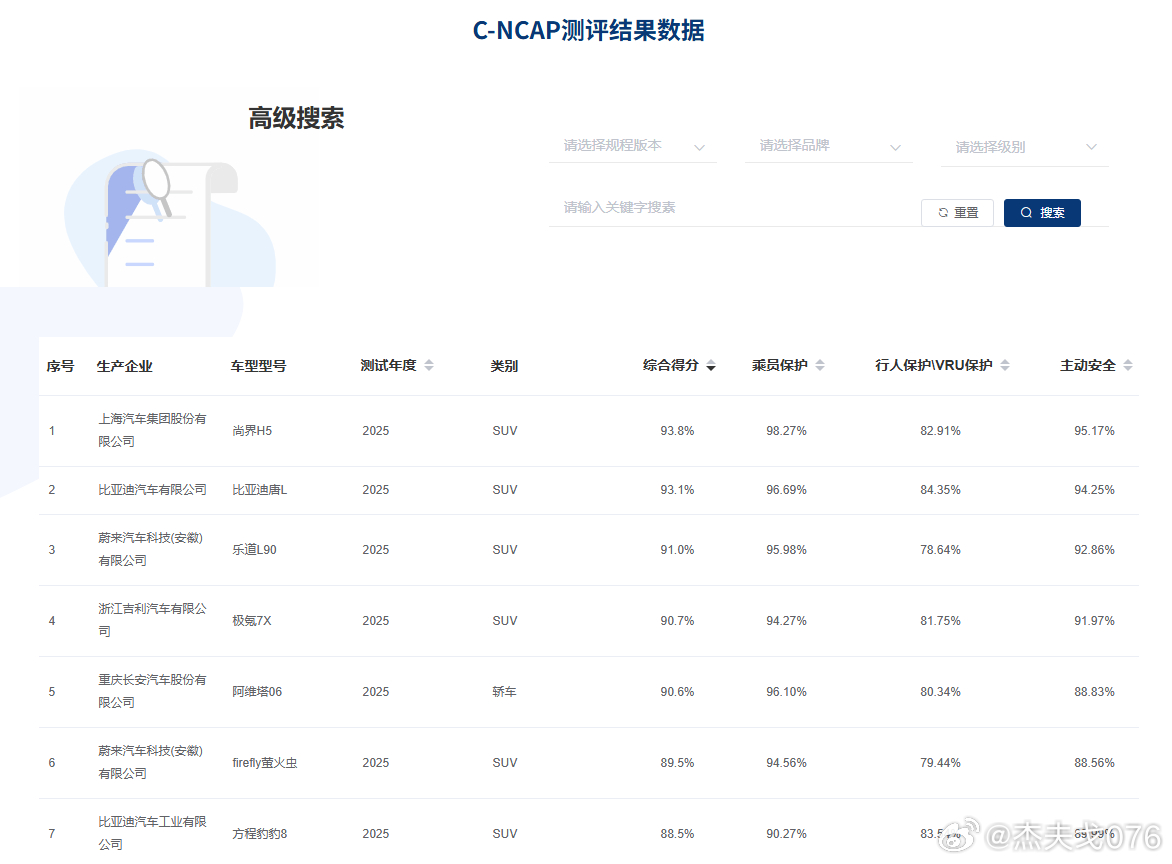Click the 84.35% pedestrian protection value
This screenshot has height=864, width=1172.
pyautogui.click(x=940, y=490)
